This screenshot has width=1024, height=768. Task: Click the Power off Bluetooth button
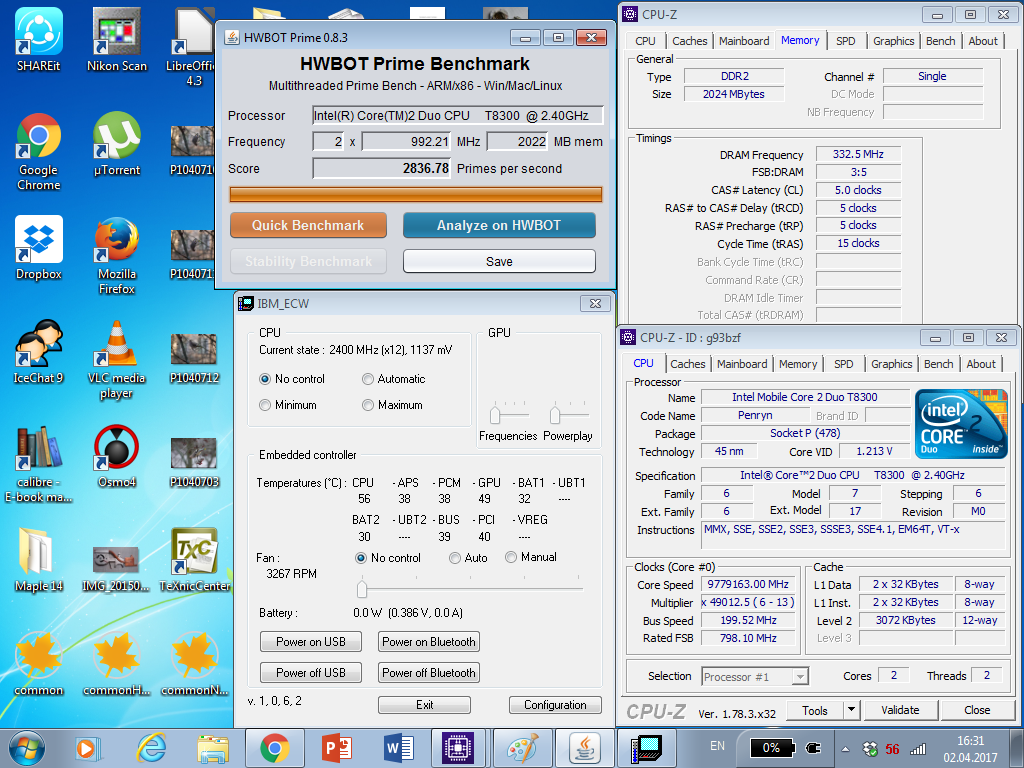429,673
